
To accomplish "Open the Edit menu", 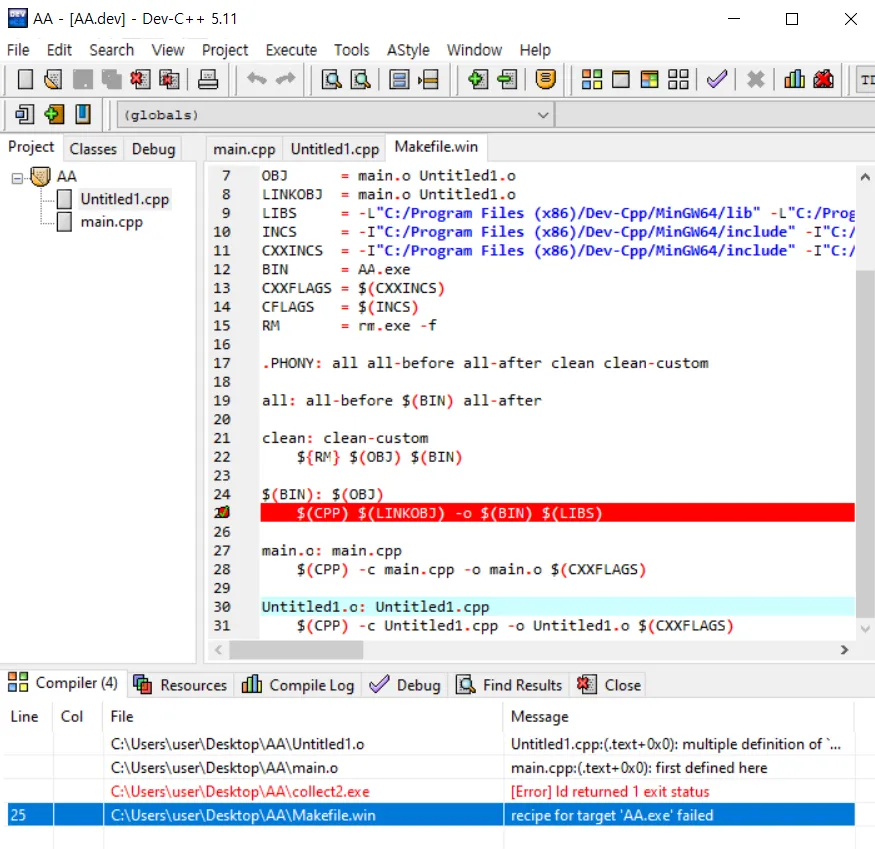I will click(59, 50).
